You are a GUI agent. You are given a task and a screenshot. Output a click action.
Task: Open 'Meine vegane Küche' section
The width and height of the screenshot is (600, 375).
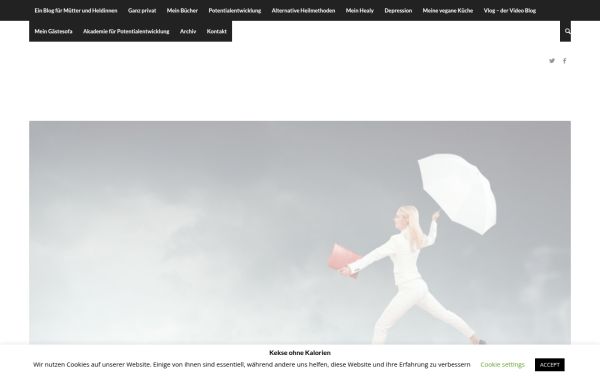click(x=448, y=10)
